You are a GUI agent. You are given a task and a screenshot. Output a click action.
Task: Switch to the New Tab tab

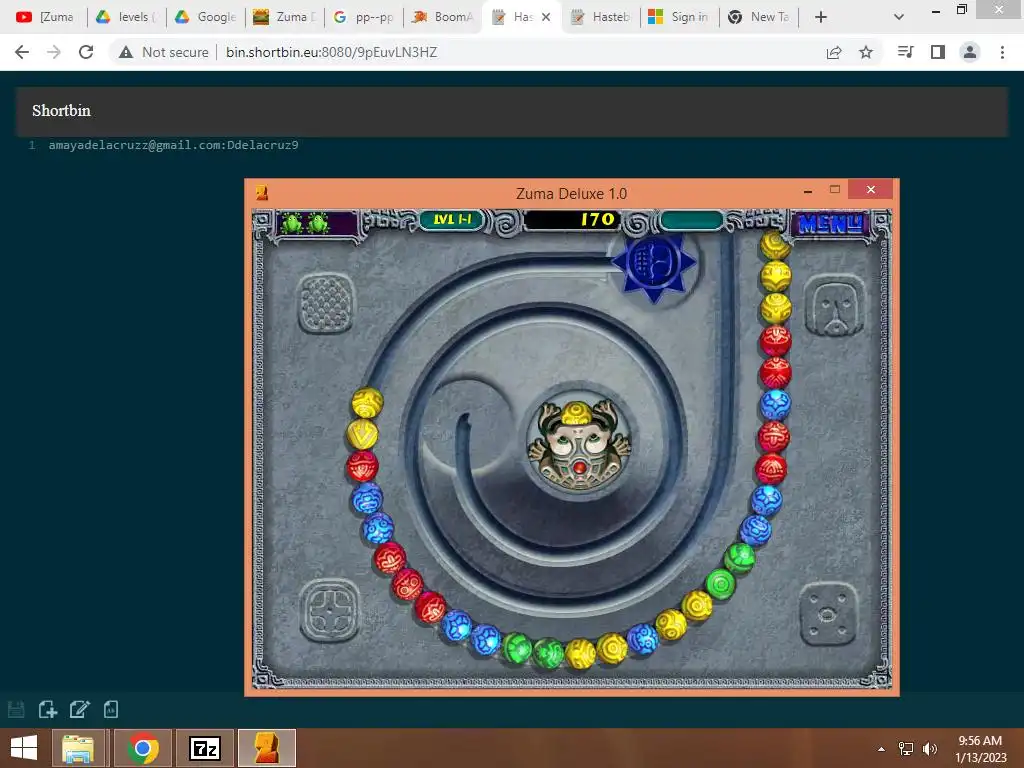759,17
